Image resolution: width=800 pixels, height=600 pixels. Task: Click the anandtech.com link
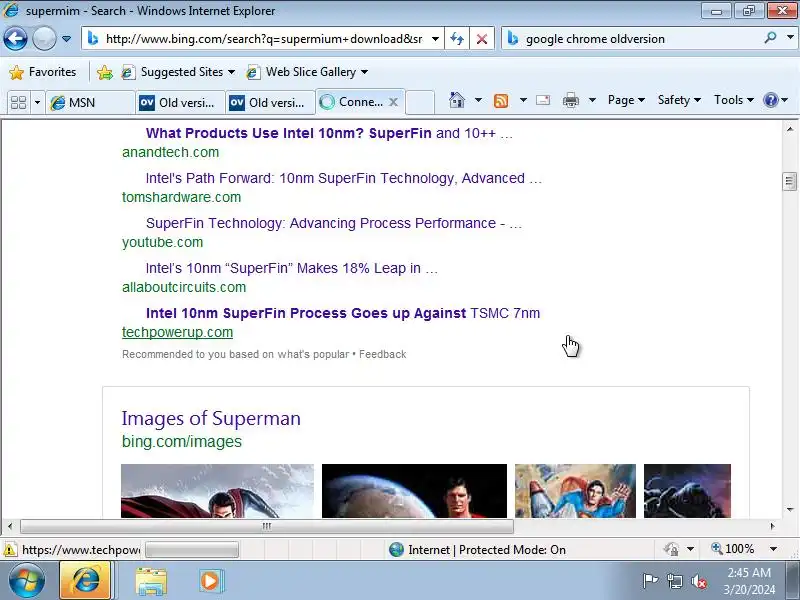point(170,152)
